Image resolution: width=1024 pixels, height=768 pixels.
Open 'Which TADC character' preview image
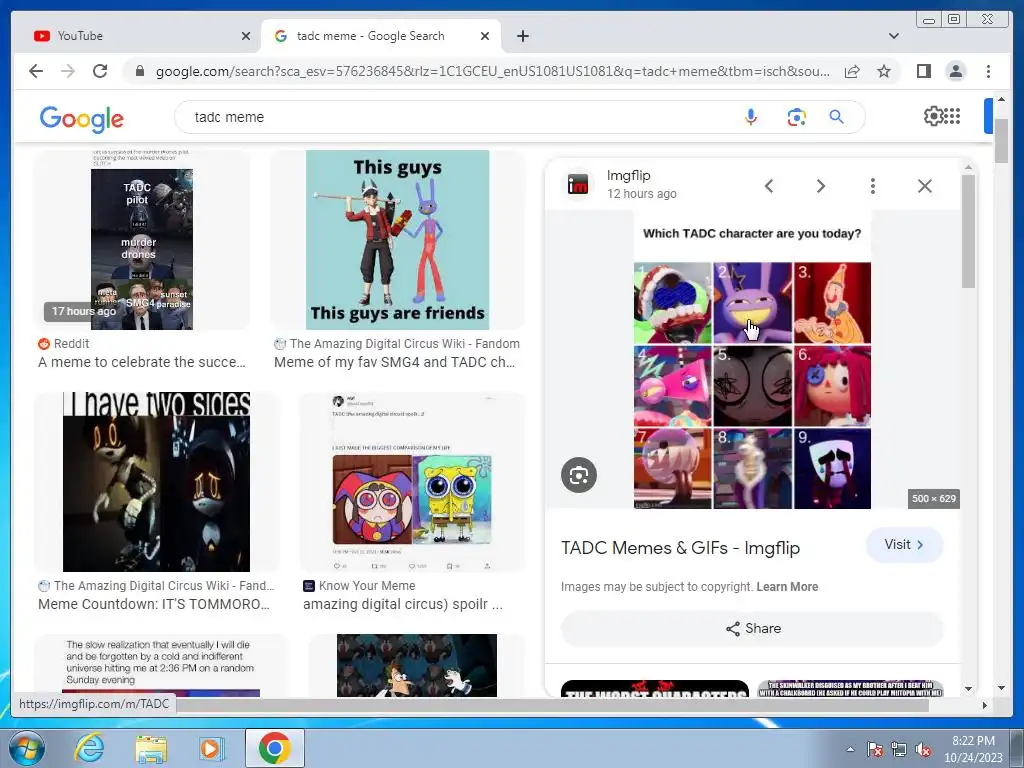752,359
